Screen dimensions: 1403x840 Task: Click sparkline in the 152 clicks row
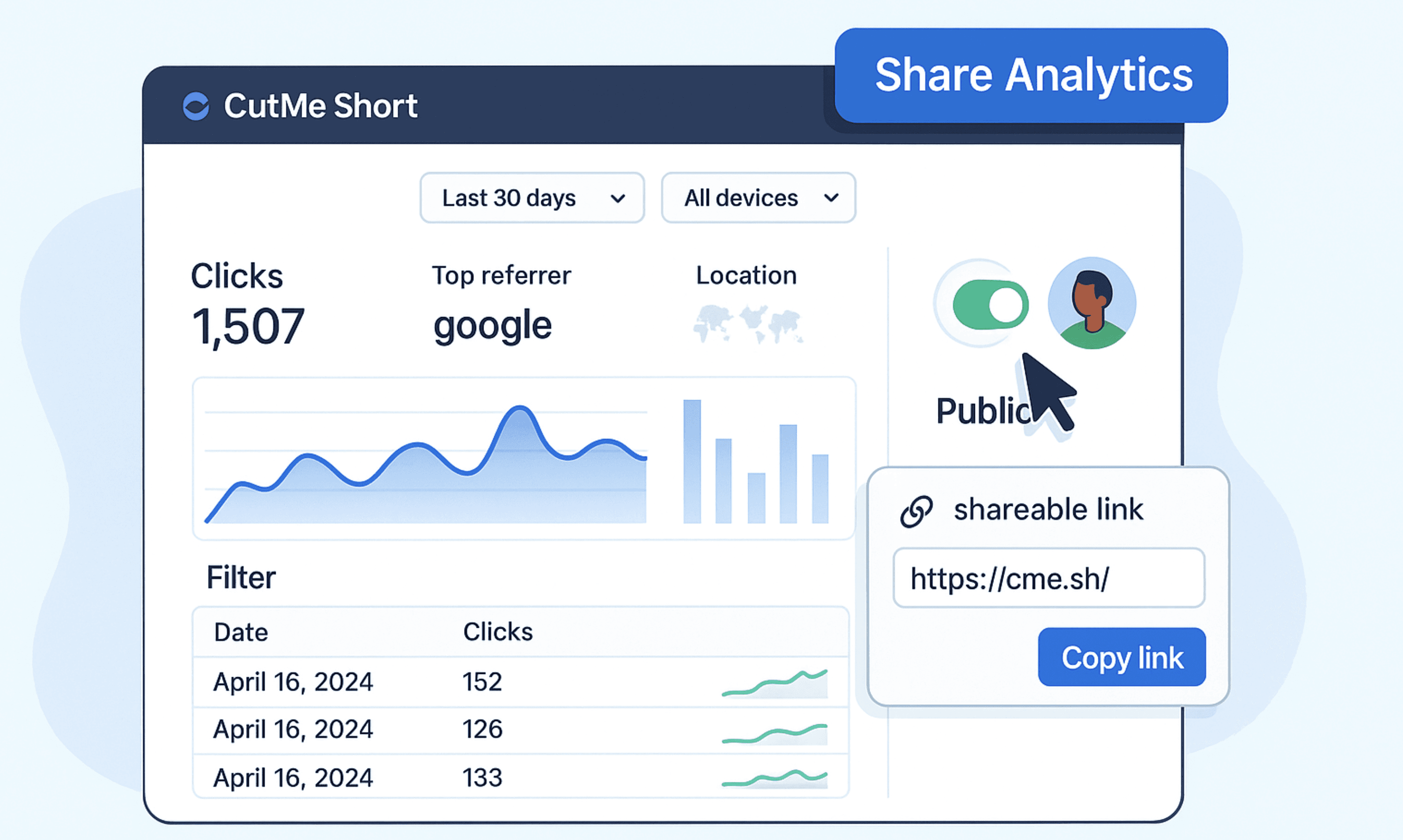[775, 683]
